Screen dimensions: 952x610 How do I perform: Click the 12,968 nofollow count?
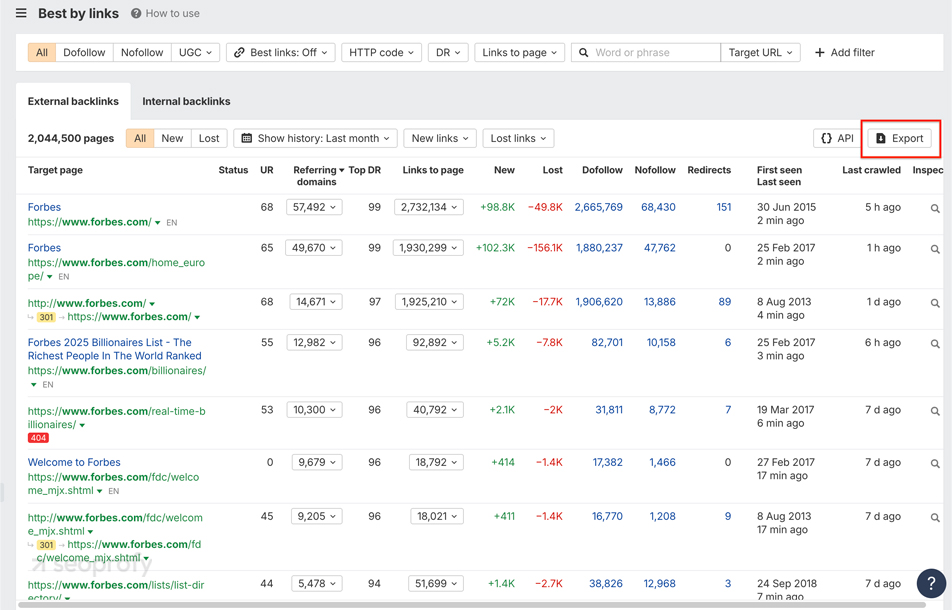tap(659, 583)
